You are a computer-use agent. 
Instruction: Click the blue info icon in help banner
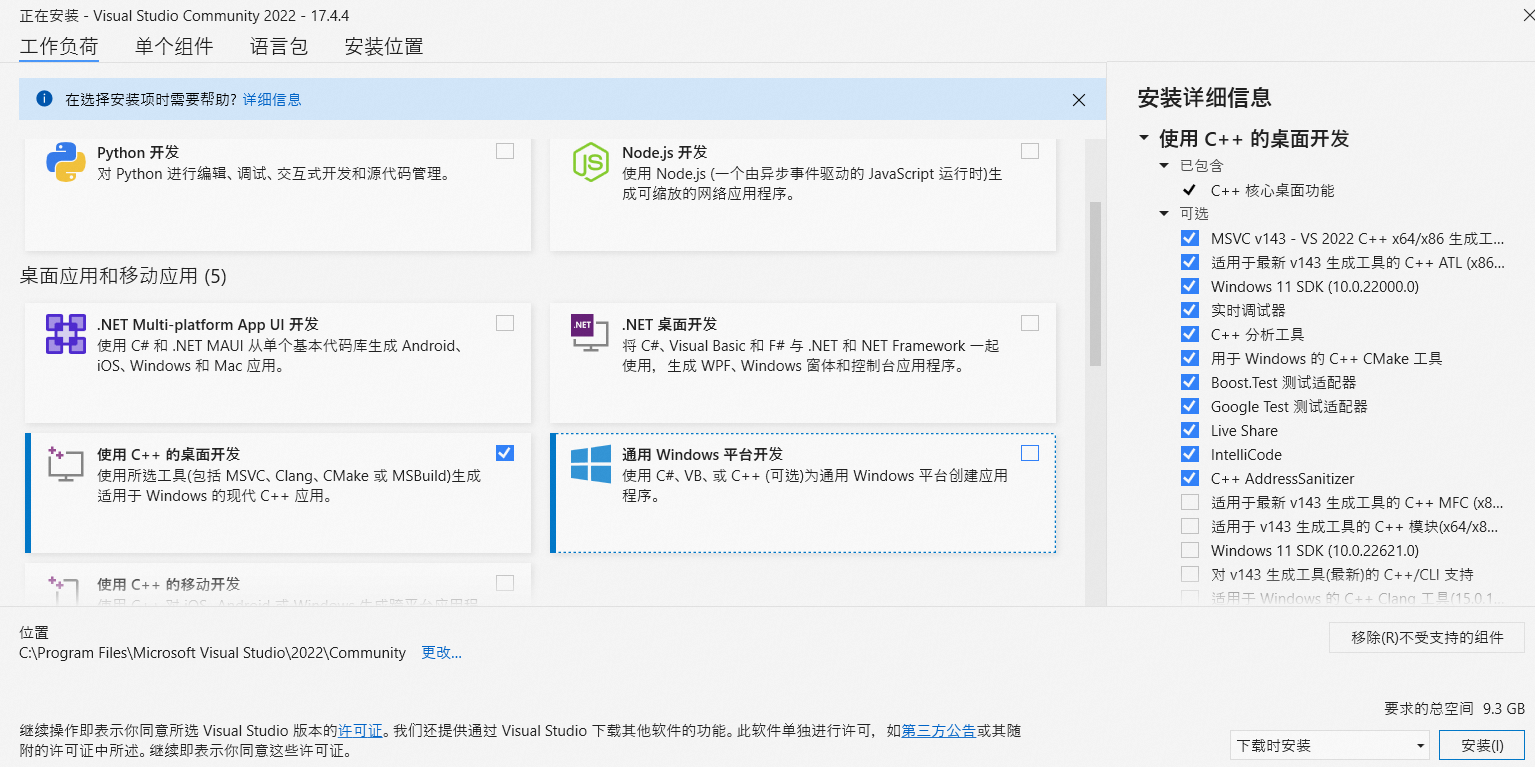point(44,99)
